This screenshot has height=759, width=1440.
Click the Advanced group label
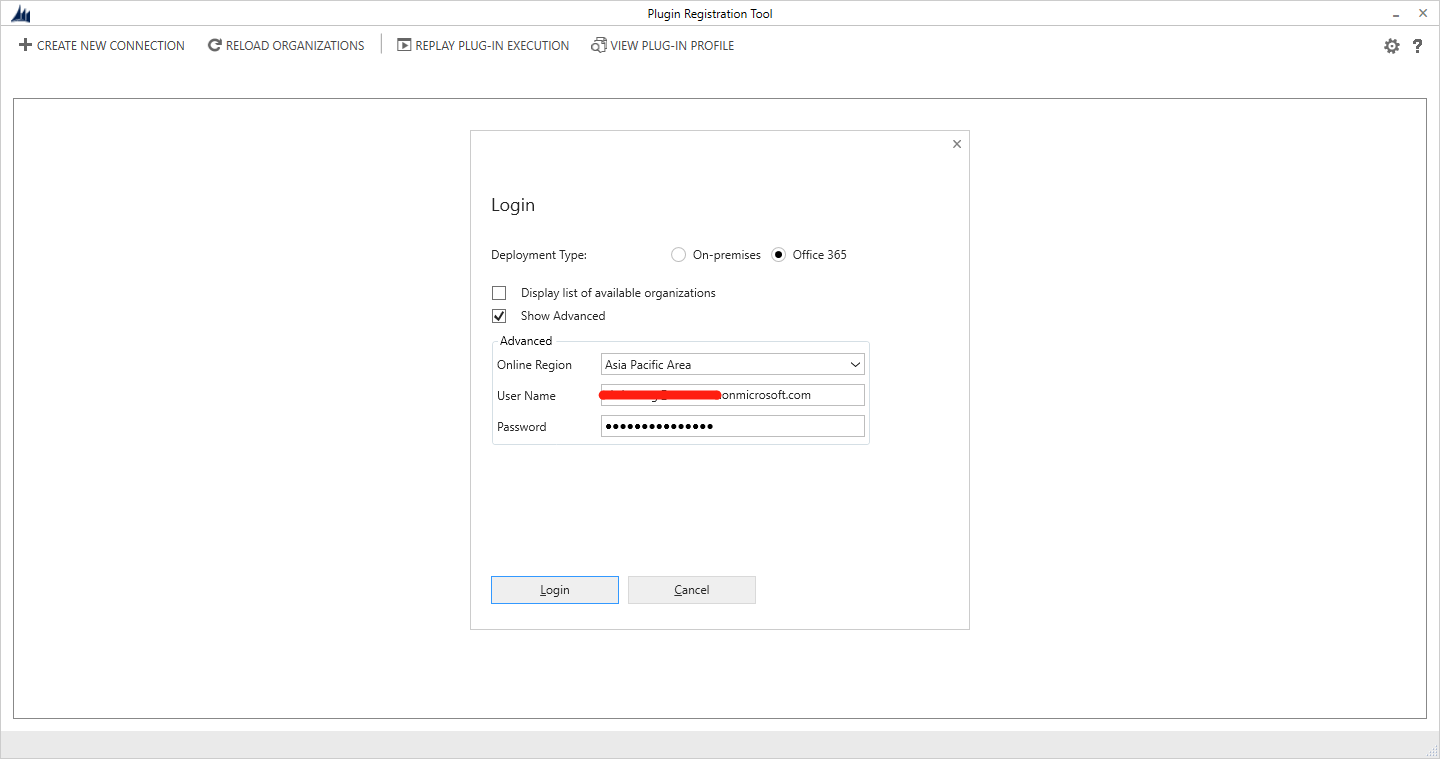coord(526,341)
